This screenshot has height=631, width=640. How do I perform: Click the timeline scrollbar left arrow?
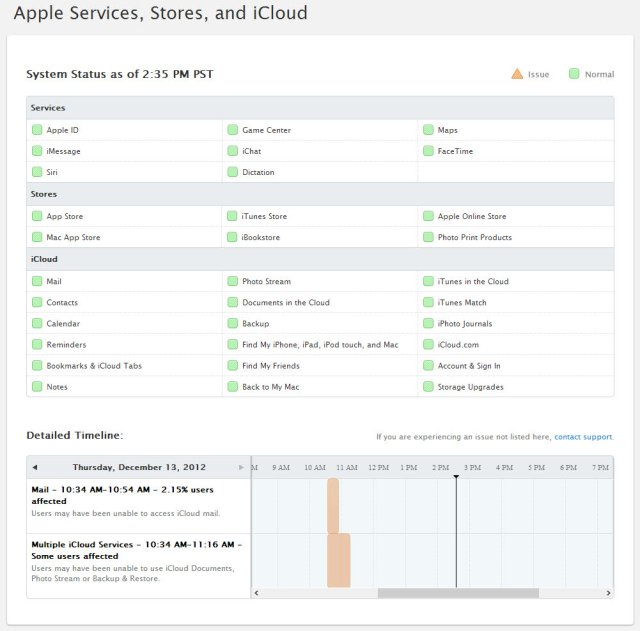click(x=258, y=593)
